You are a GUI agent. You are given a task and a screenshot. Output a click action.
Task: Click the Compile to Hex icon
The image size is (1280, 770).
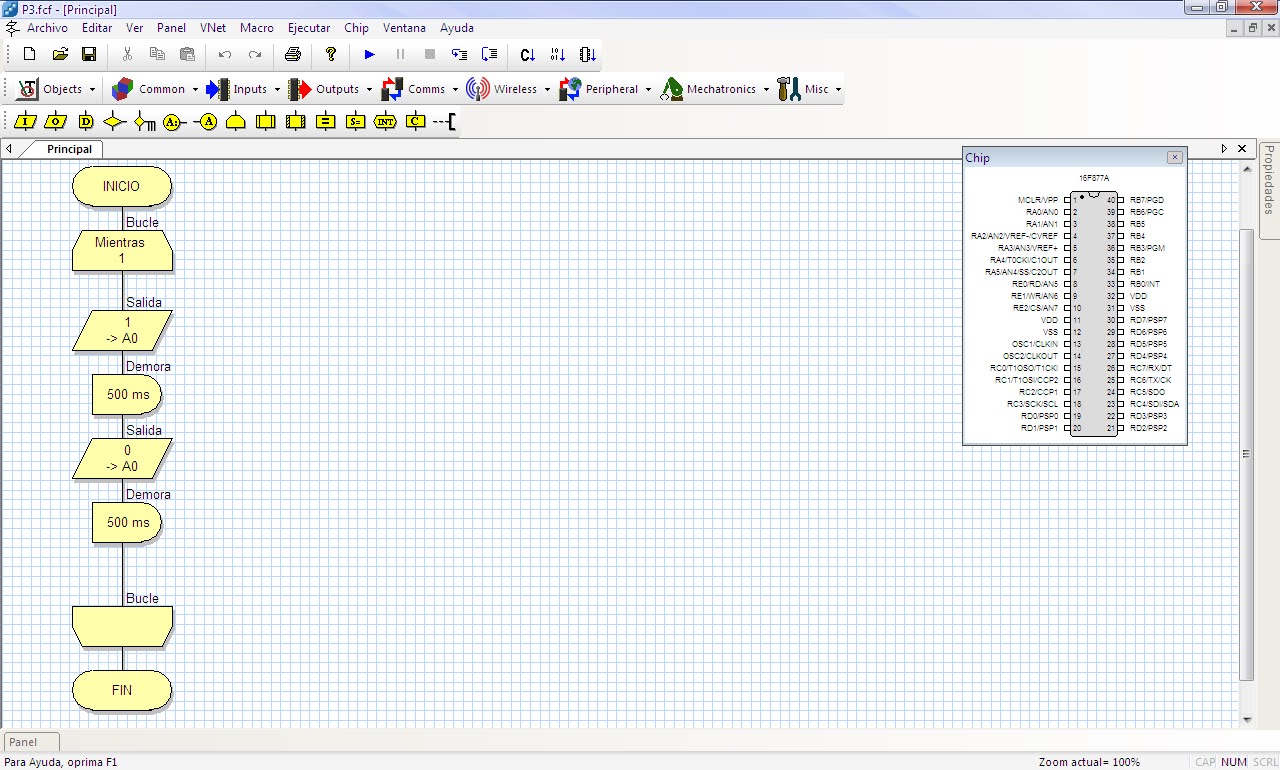(557, 54)
